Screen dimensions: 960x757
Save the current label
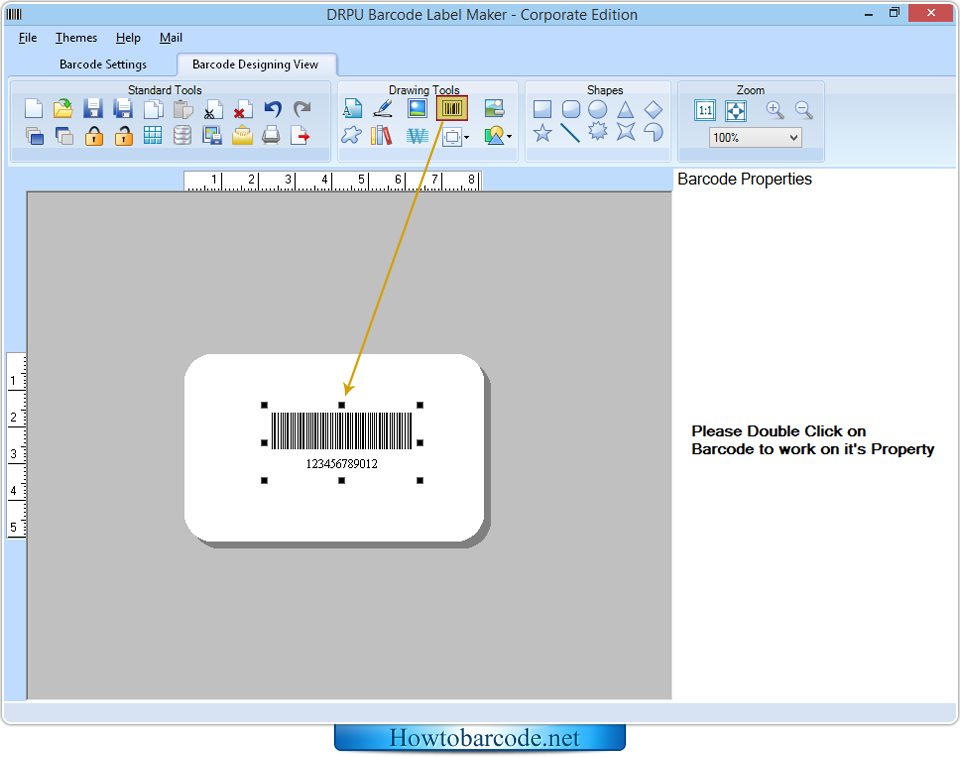(93, 109)
